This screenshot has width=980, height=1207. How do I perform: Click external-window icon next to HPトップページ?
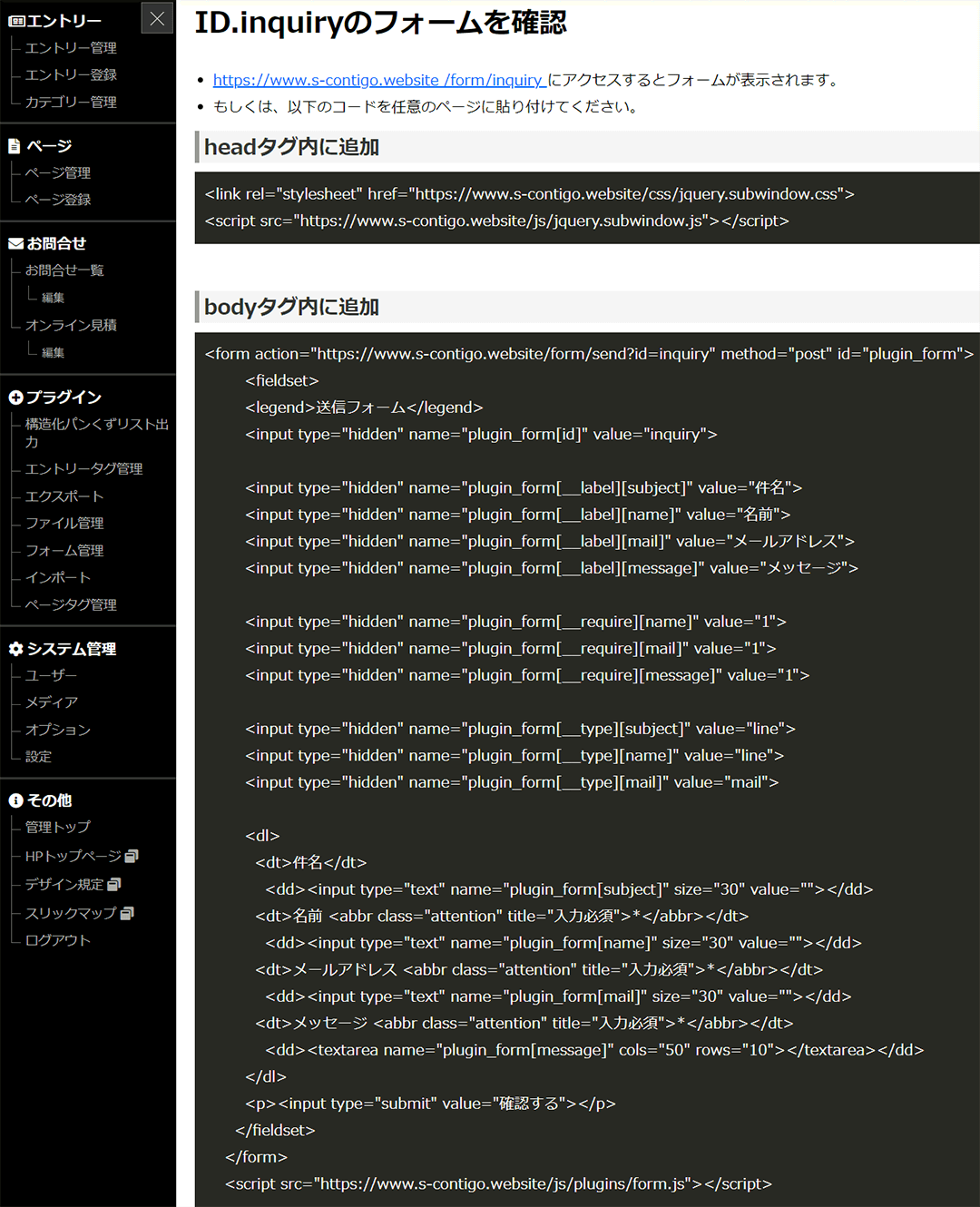coord(132,856)
